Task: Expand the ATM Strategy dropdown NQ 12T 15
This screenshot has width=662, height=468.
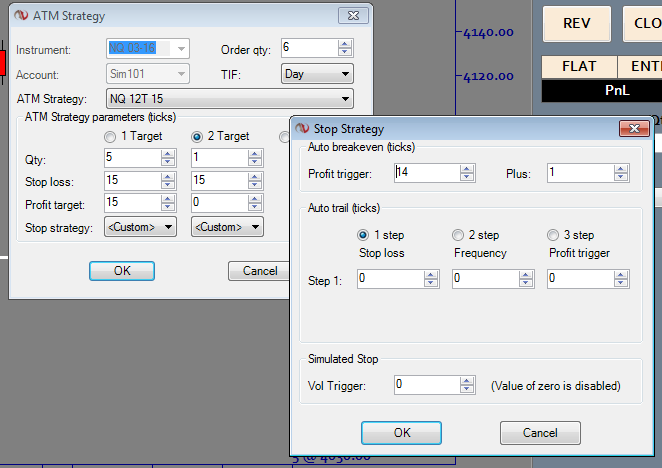Action: 230,99
